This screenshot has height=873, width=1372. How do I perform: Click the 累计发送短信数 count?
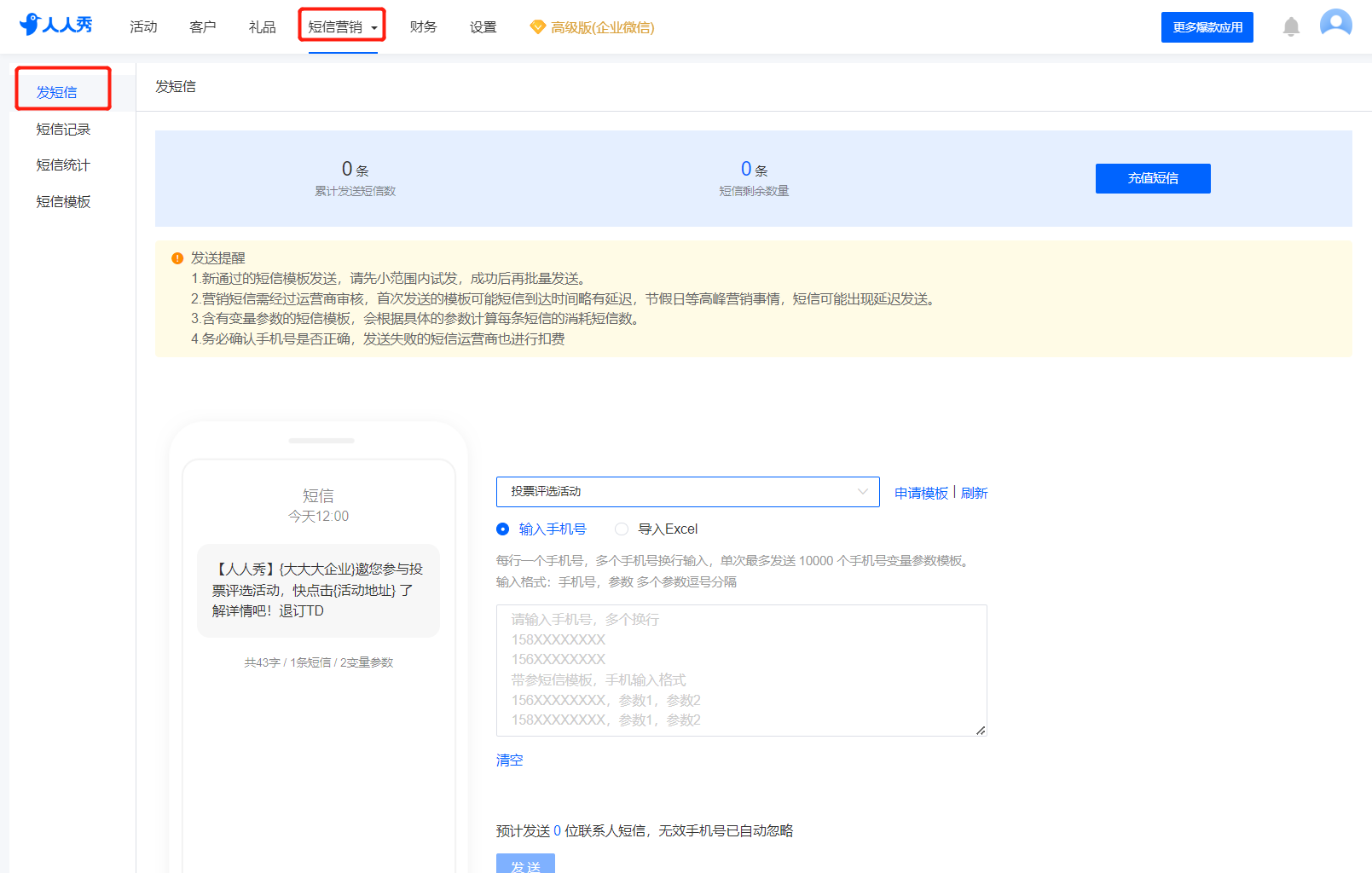click(x=355, y=169)
